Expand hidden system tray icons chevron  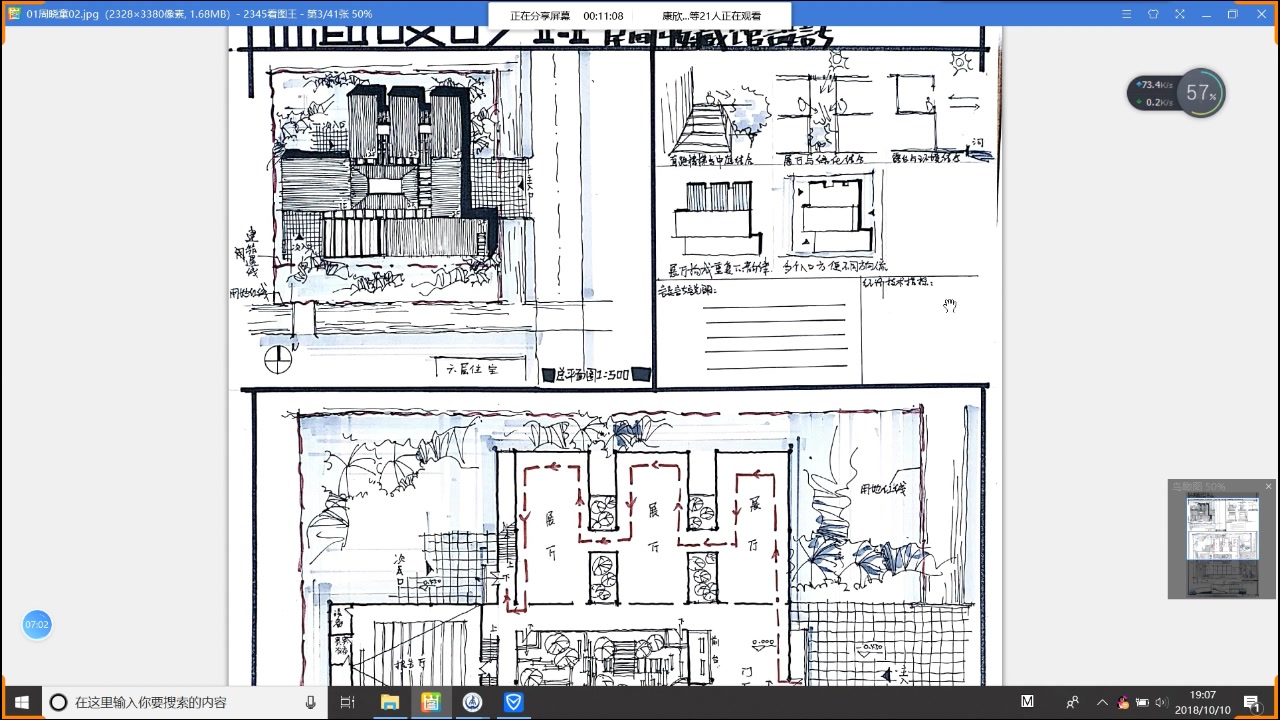1102,703
